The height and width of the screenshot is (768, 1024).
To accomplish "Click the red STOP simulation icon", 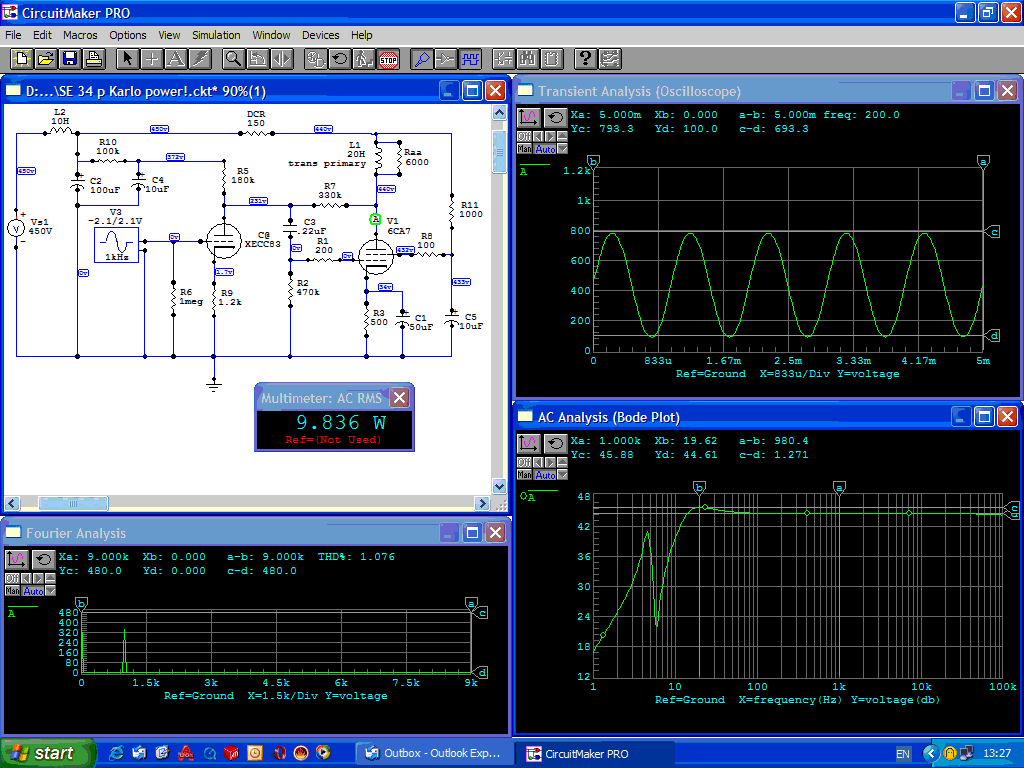I will (388, 59).
